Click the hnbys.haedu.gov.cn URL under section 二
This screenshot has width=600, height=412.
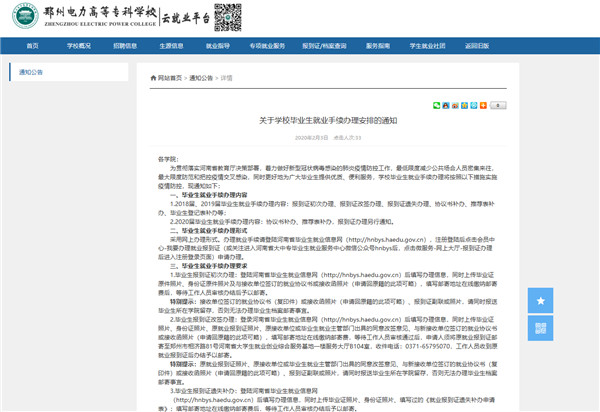click(x=386, y=239)
